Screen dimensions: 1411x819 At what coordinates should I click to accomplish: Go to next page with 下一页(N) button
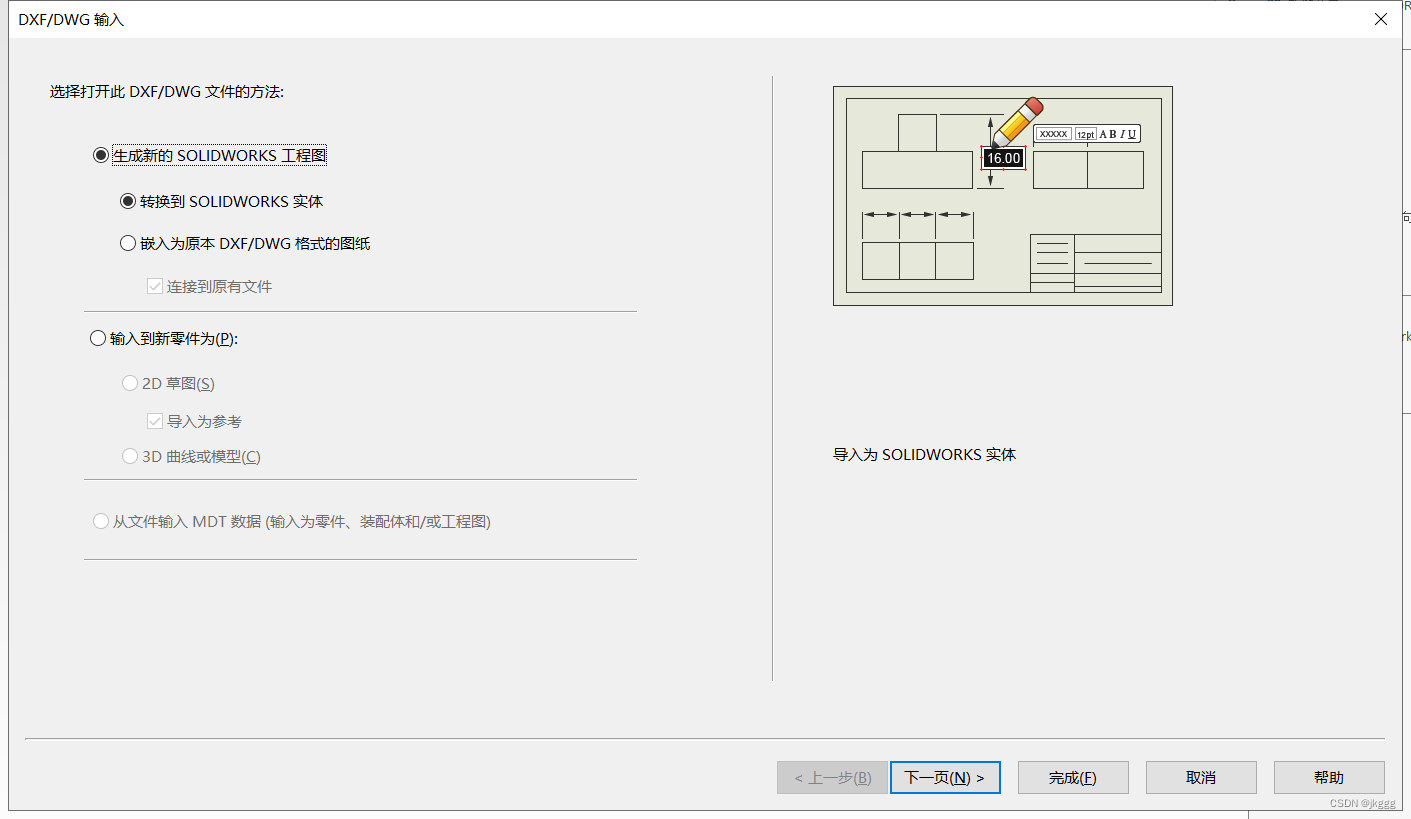[945, 777]
